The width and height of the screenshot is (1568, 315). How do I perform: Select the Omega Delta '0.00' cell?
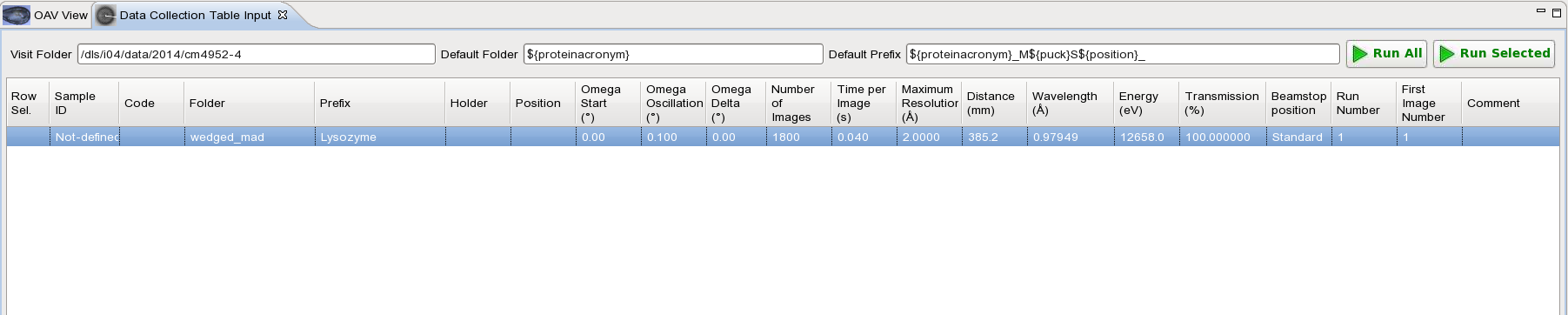click(736, 137)
